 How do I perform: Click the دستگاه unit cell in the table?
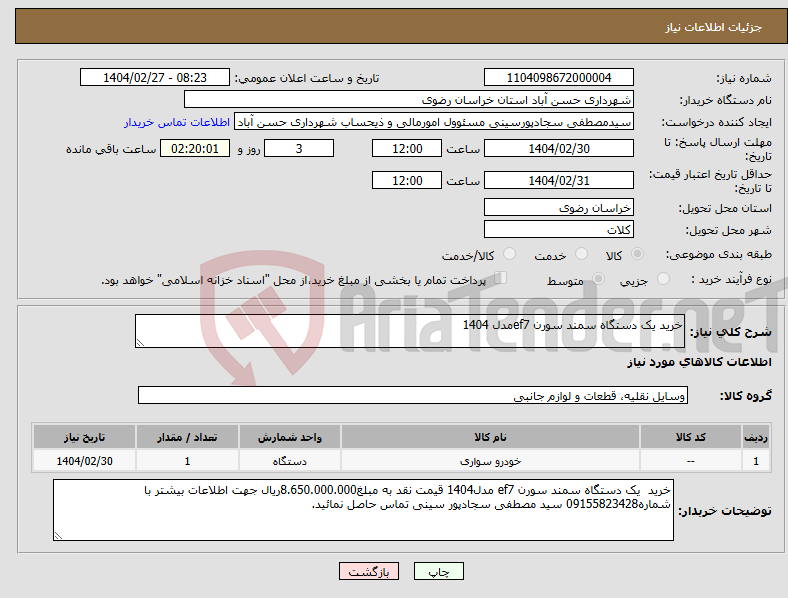point(289,461)
